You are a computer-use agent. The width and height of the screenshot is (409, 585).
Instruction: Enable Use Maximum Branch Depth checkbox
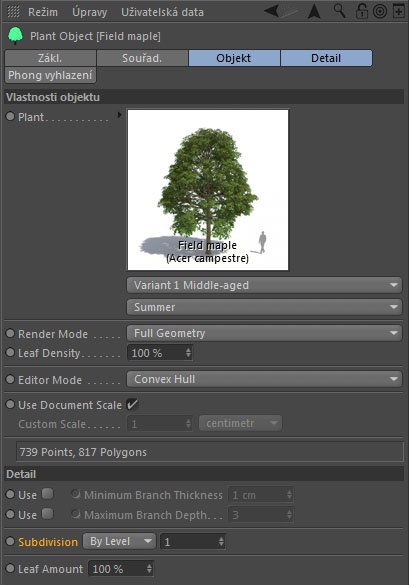pyautogui.click(x=47, y=514)
